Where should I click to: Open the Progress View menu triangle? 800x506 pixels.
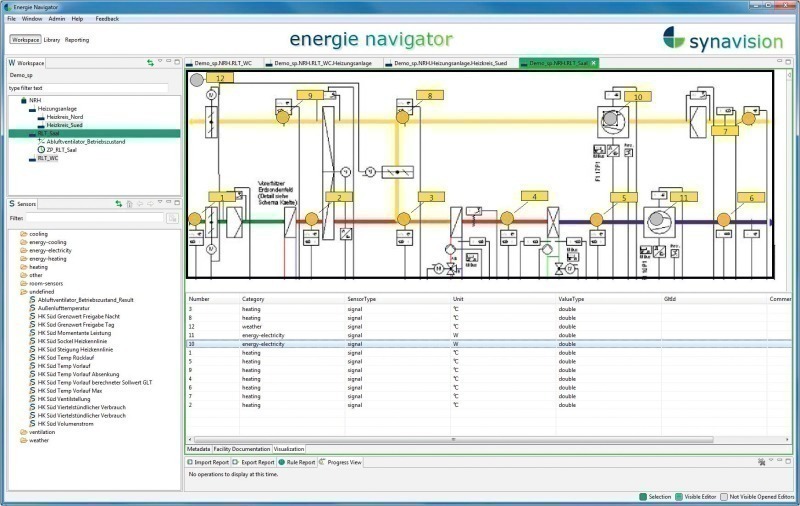pos(771,460)
